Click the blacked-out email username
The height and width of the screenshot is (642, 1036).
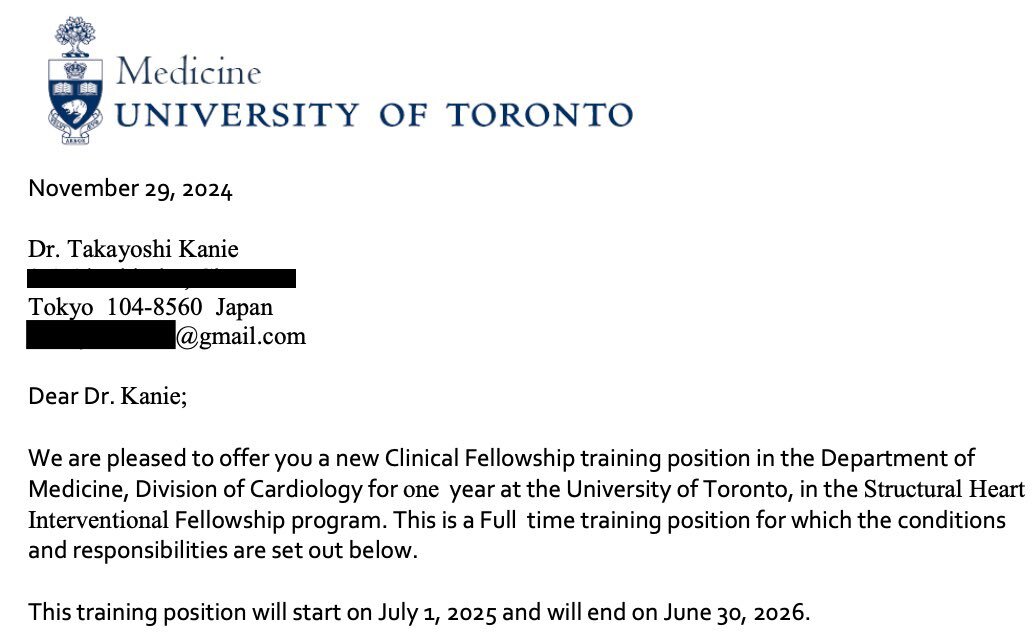click(101, 335)
